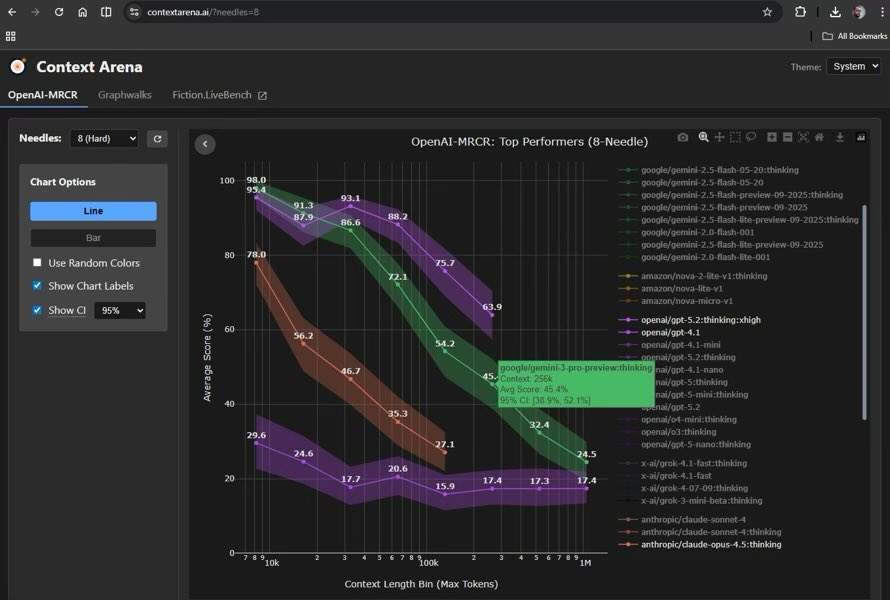Collapse sidebar with the chevron-left button

click(x=205, y=144)
